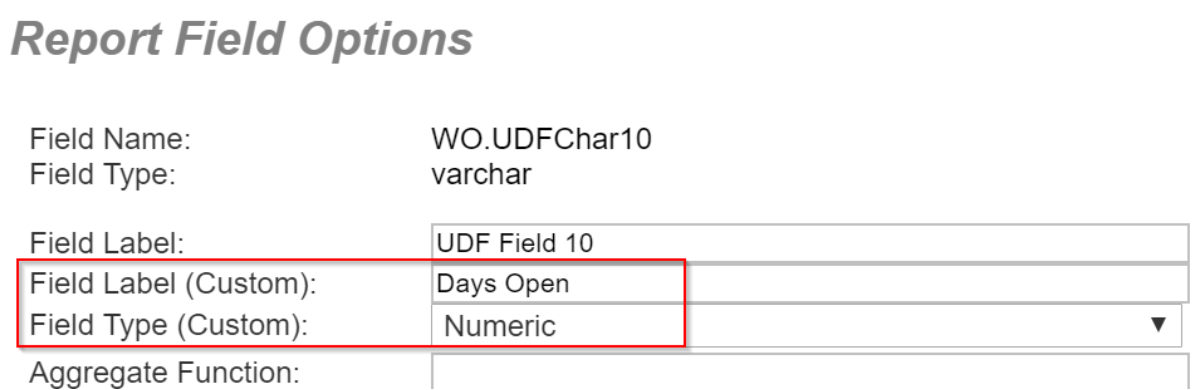The height and width of the screenshot is (390, 1199).
Task: Click the Field Type (Custom) caption
Action: click(168, 326)
